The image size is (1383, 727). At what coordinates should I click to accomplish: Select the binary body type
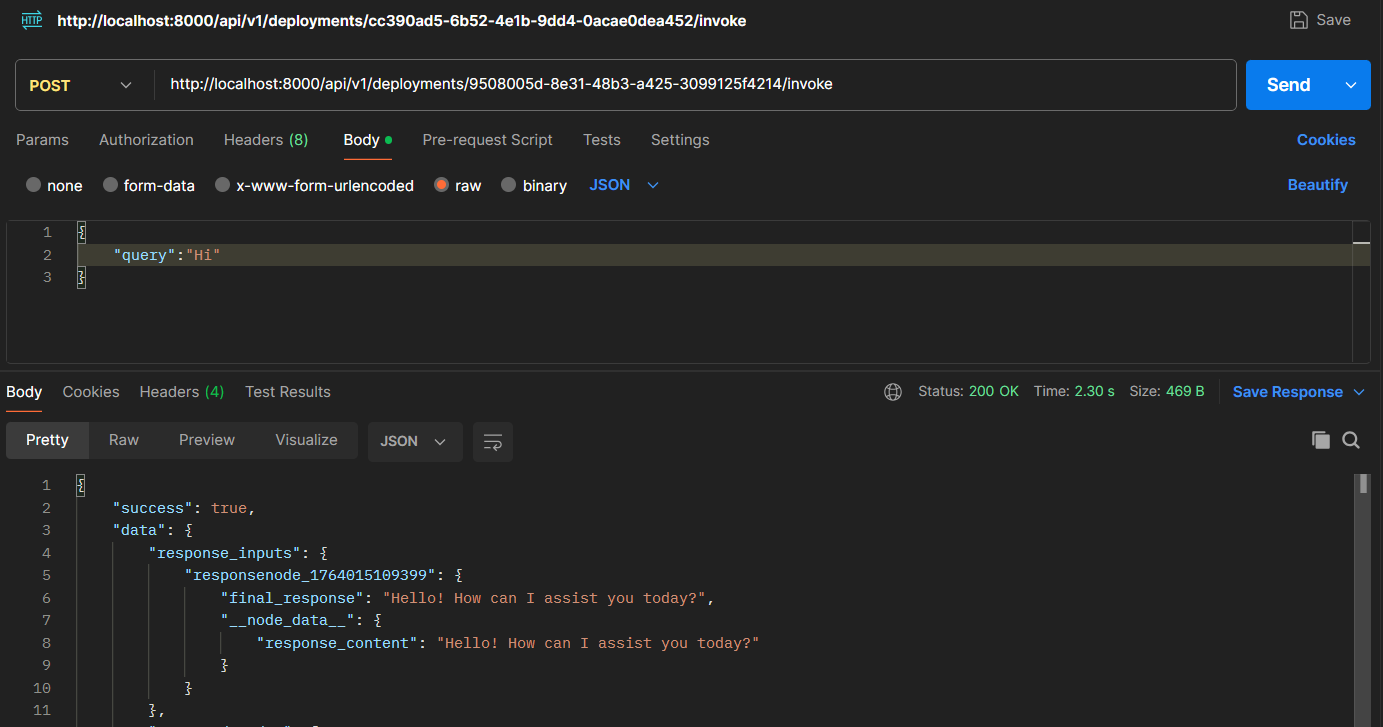pyautogui.click(x=534, y=185)
